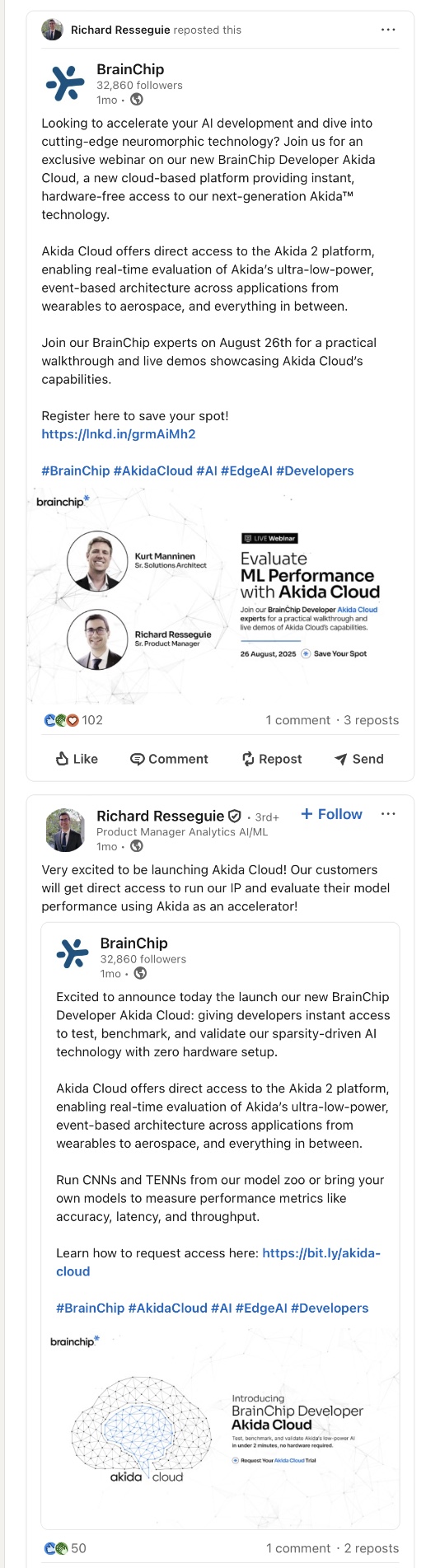This screenshot has width=426, height=1568.
Task: Click Richard Resseguie's small reposter avatar
Action: point(52,30)
